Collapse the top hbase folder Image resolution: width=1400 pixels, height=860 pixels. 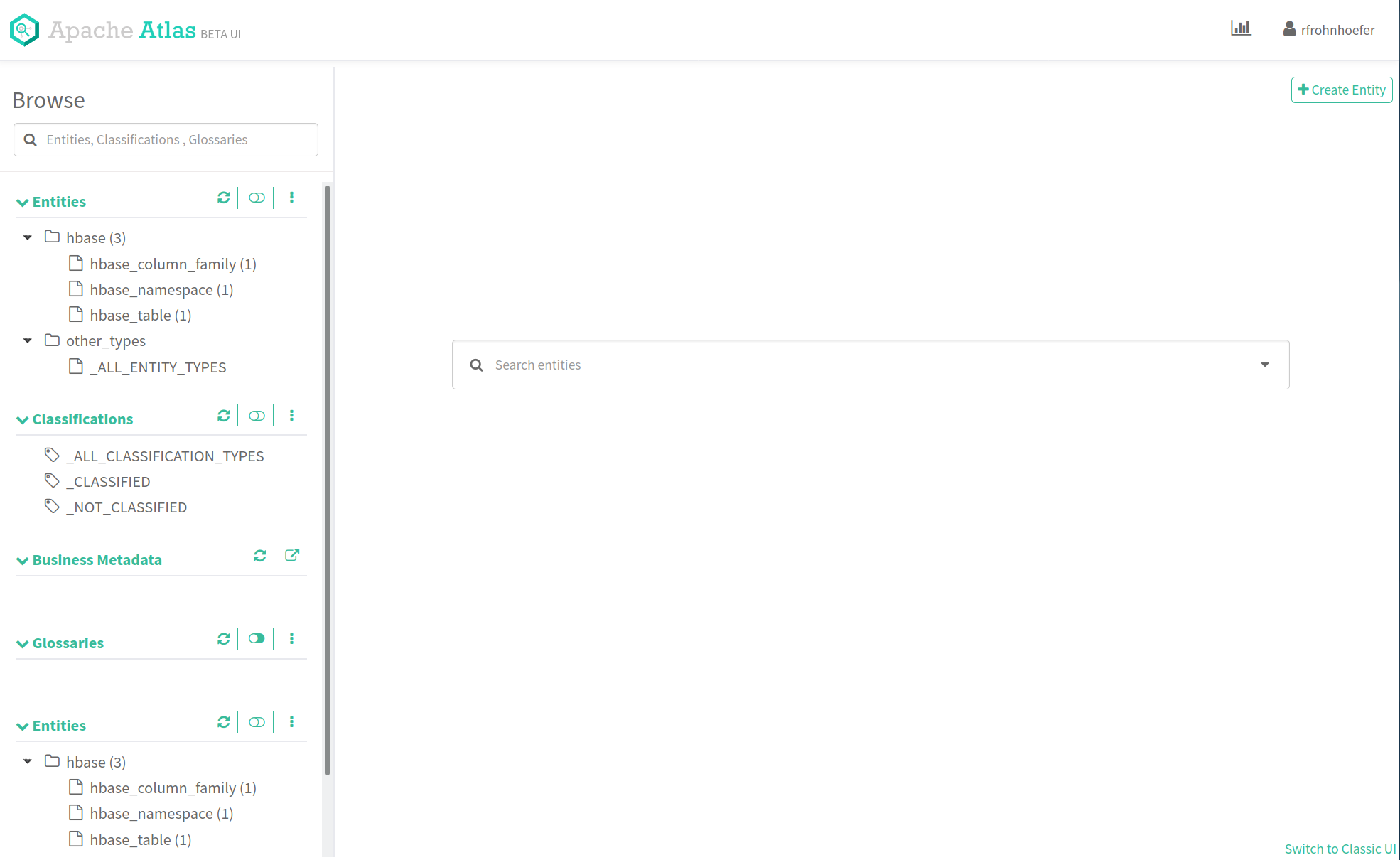28,237
